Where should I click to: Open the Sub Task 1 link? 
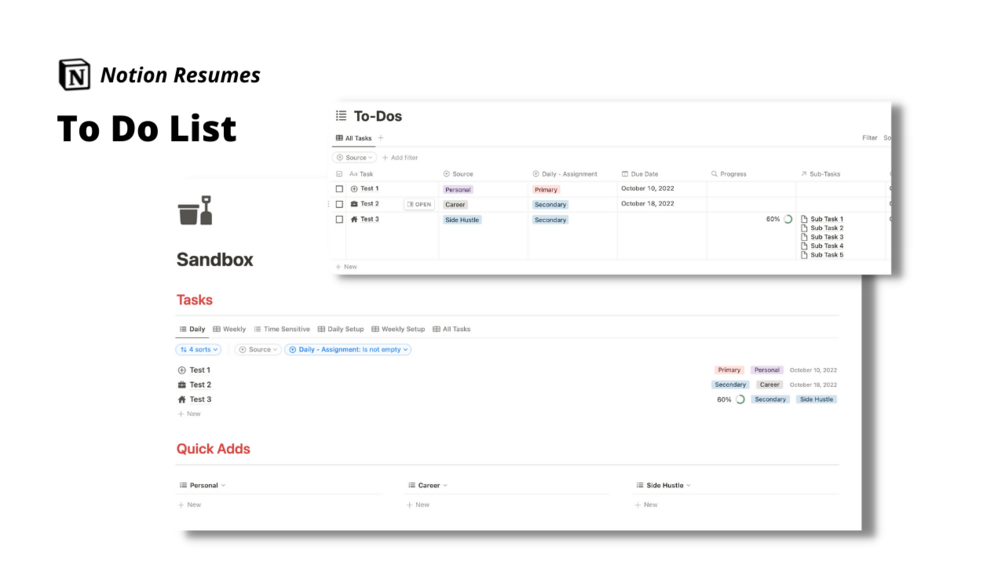[827, 219]
